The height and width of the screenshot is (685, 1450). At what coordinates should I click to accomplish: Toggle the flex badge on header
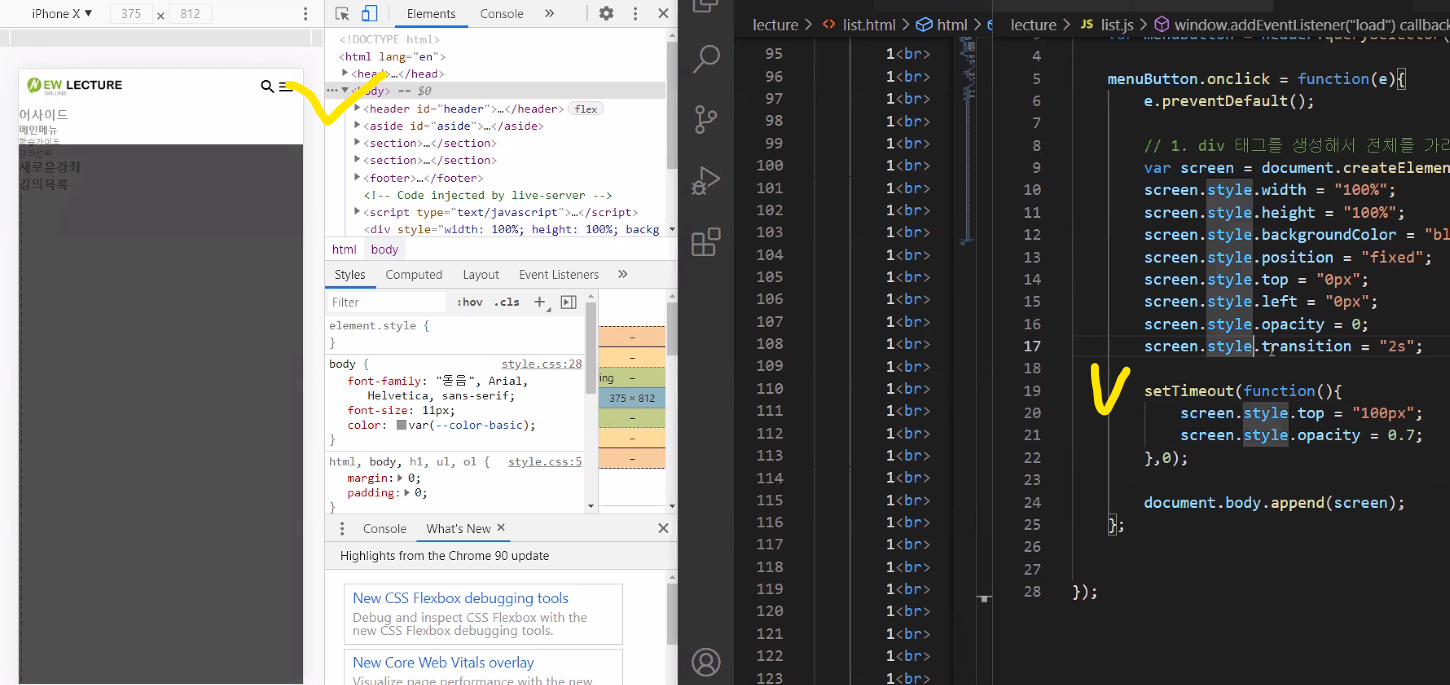coord(586,109)
